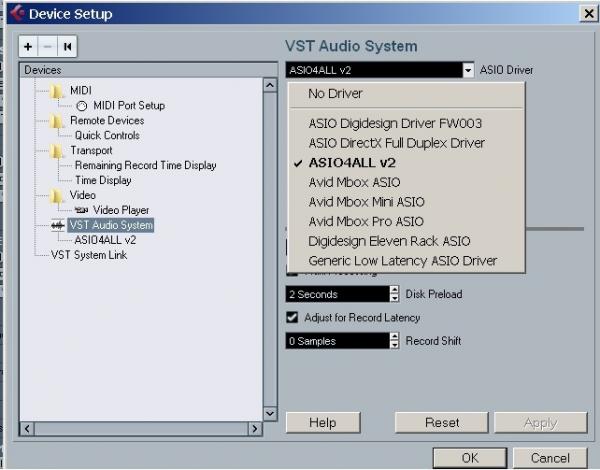Click the Record Shift 0 Samples field
The height and width of the screenshot is (470, 600).
pyautogui.click(x=338, y=341)
